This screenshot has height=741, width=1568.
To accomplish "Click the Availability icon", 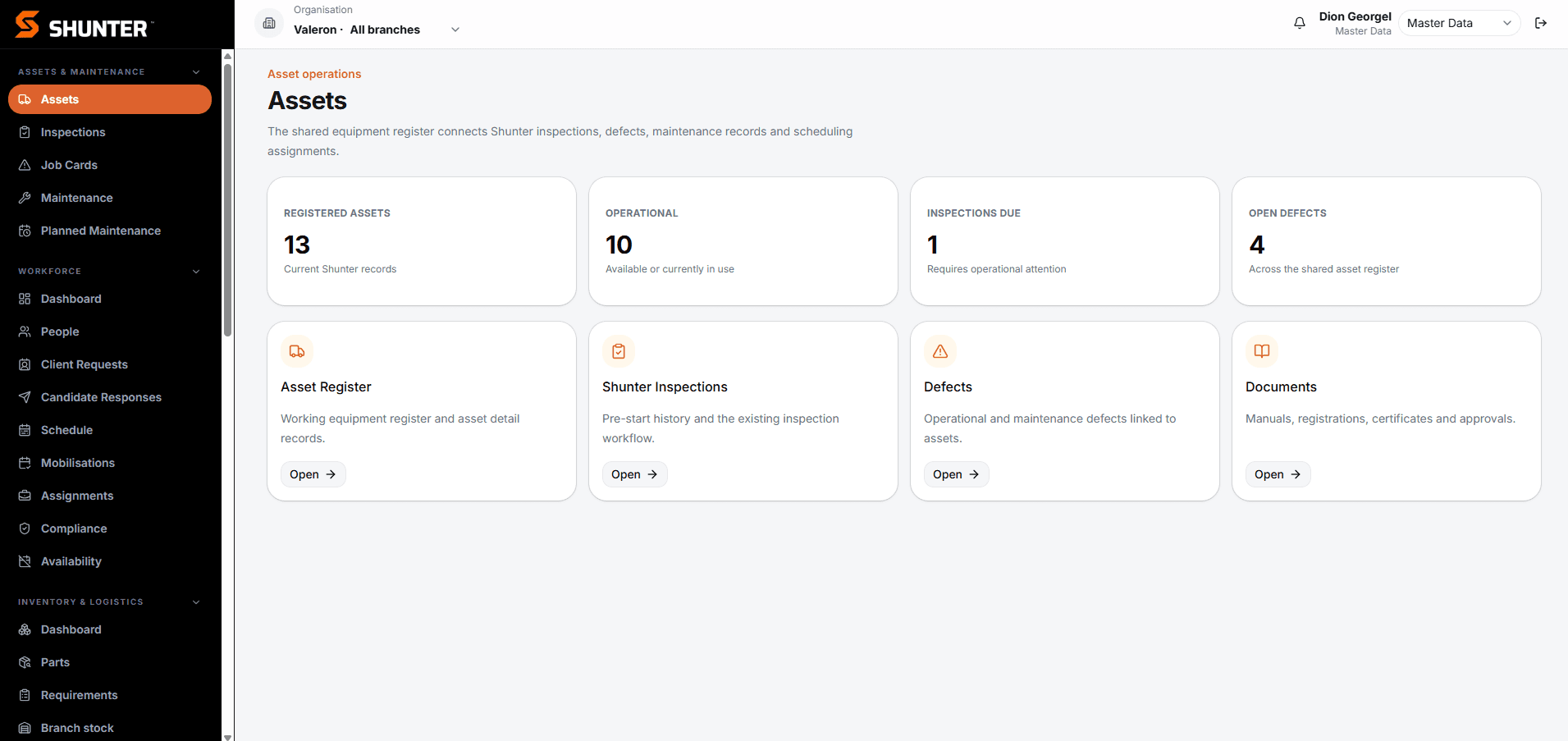I will pyautogui.click(x=25, y=561).
